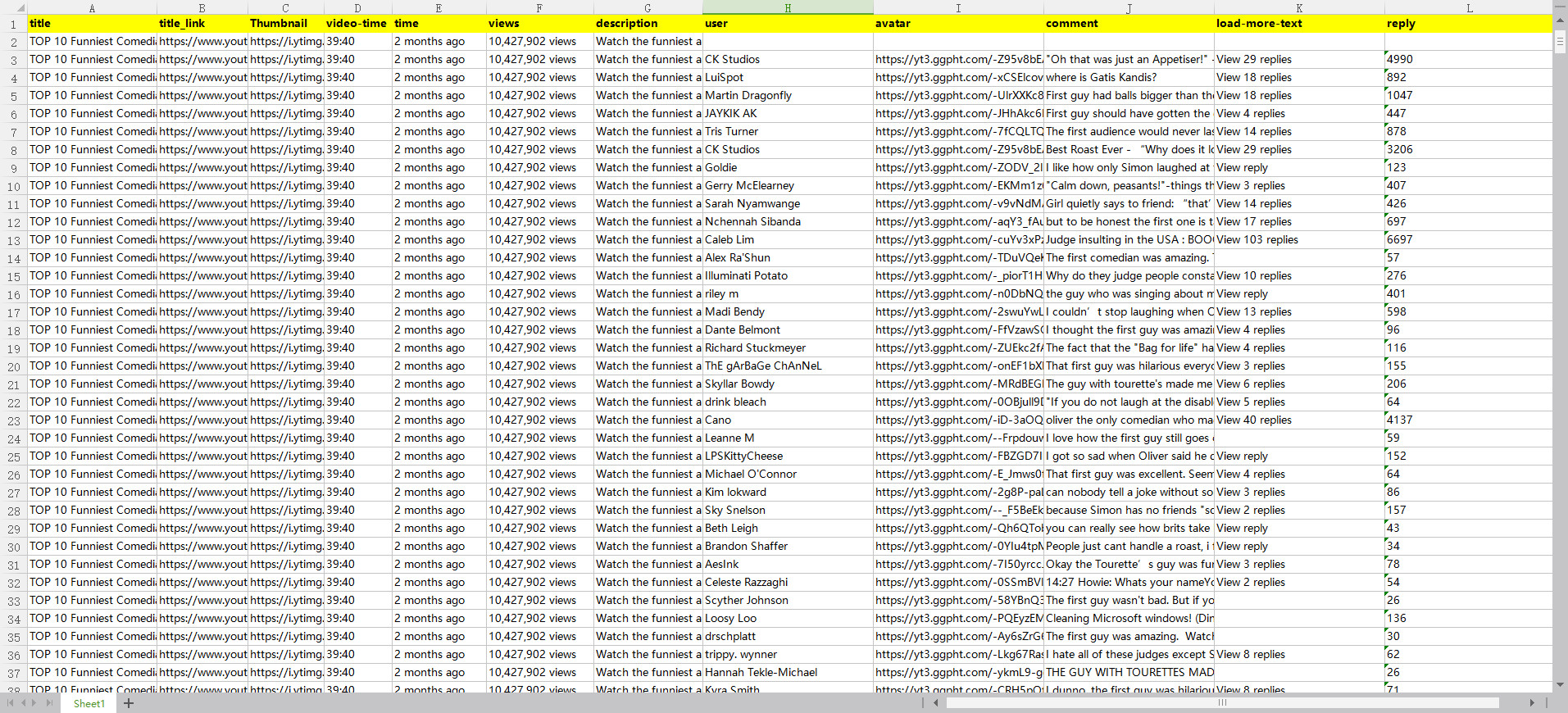The height and width of the screenshot is (713, 1568).
Task: Select user cell 'JAYKIK AK'
Action: tap(788, 114)
